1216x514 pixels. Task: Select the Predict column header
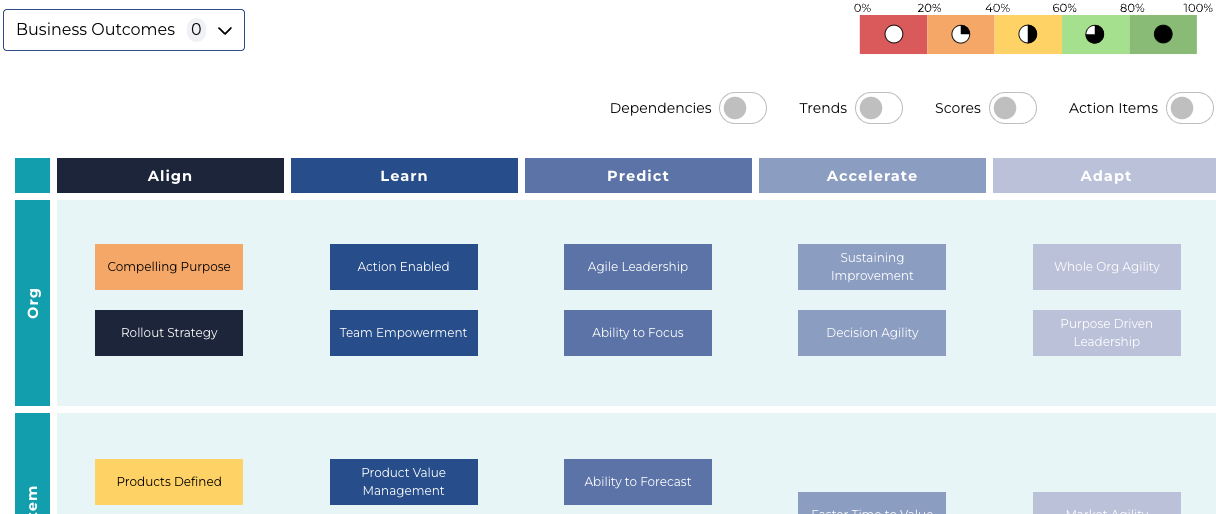point(638,176)
